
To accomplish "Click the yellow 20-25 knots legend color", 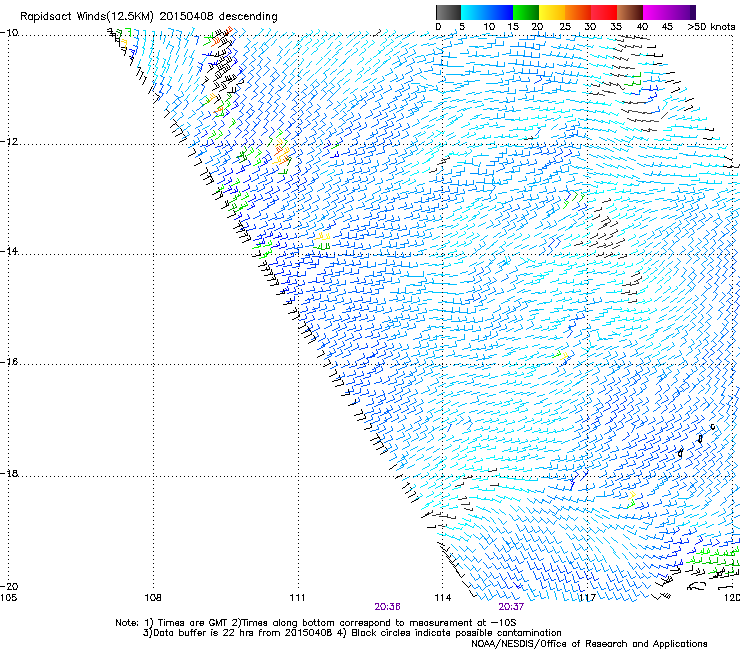I will [552, 12].
